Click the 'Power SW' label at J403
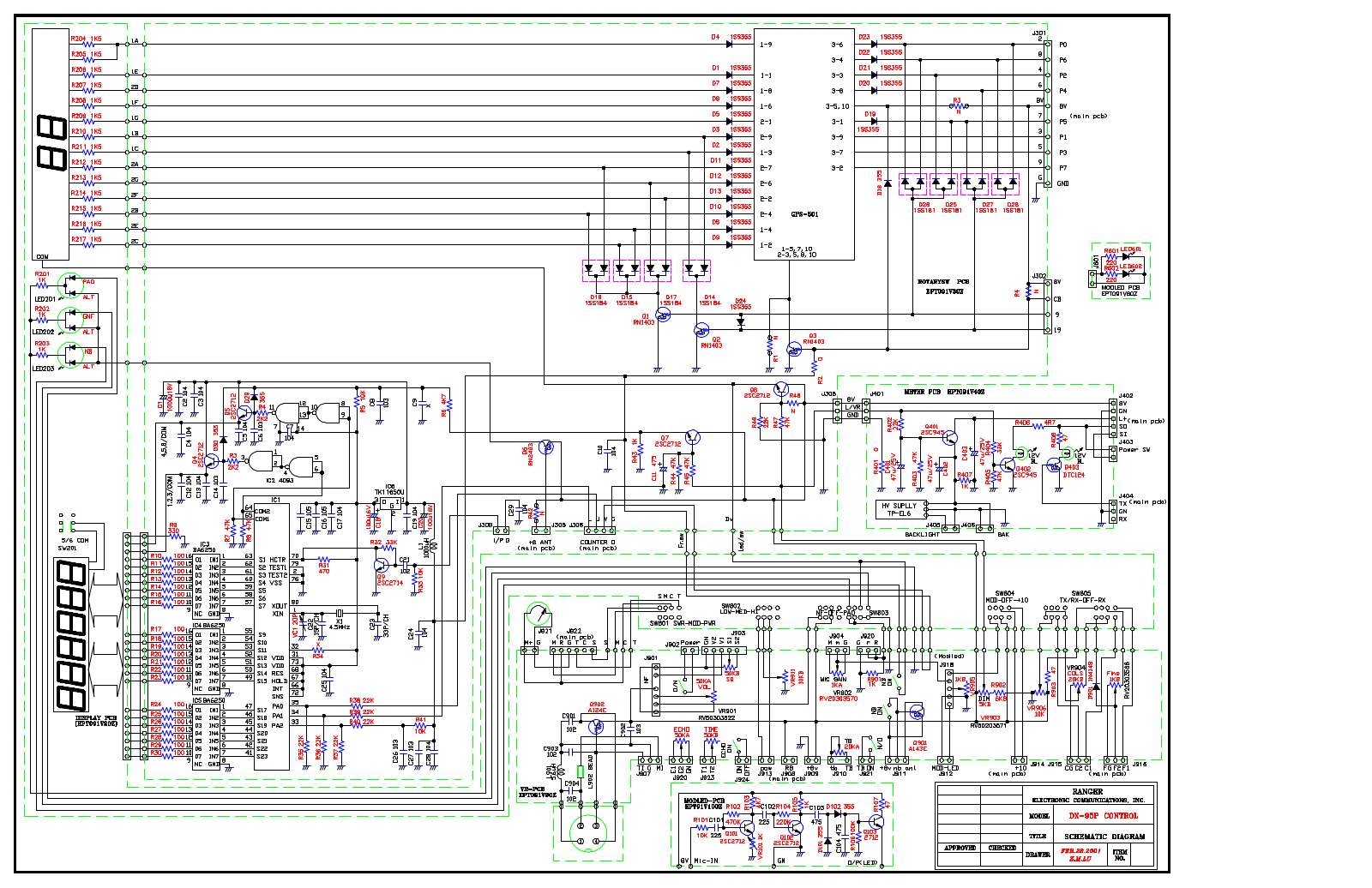Image resolution: width=1372 pixels, height=888 pixels. [1134, 449]
